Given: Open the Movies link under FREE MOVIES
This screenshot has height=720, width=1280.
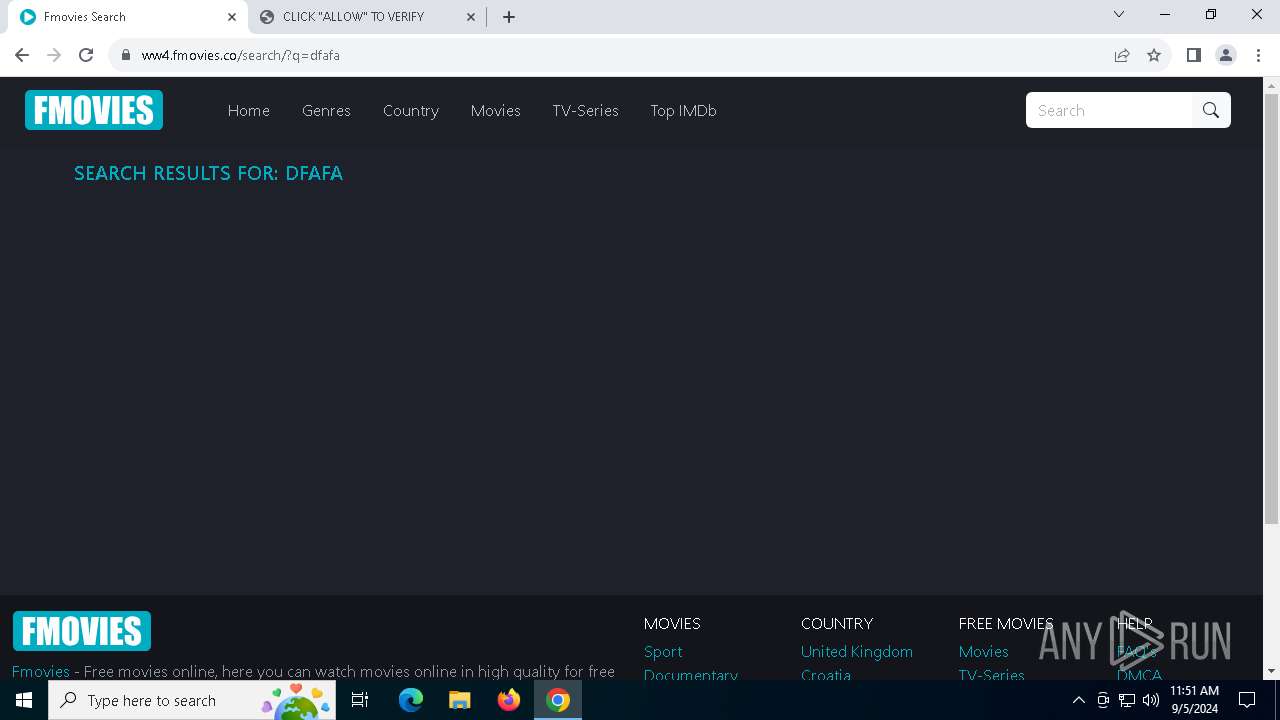Looking at the screenshot, I should [x=984, y=651].
